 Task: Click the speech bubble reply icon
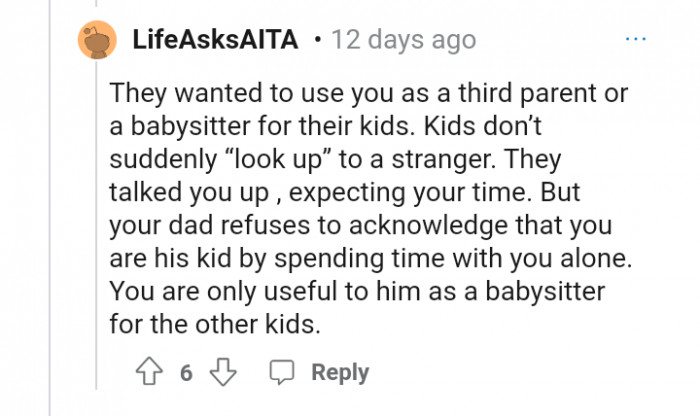click(282, 373)
